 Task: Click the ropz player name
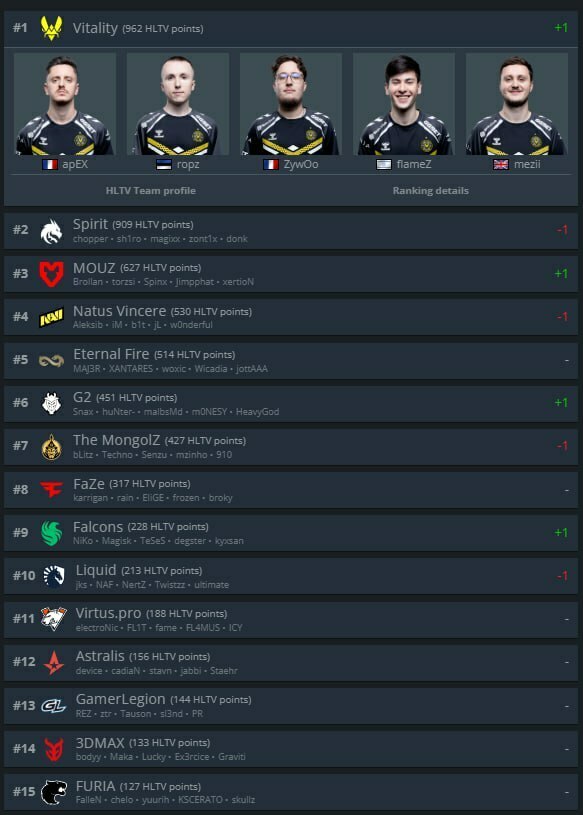(188, 164)
